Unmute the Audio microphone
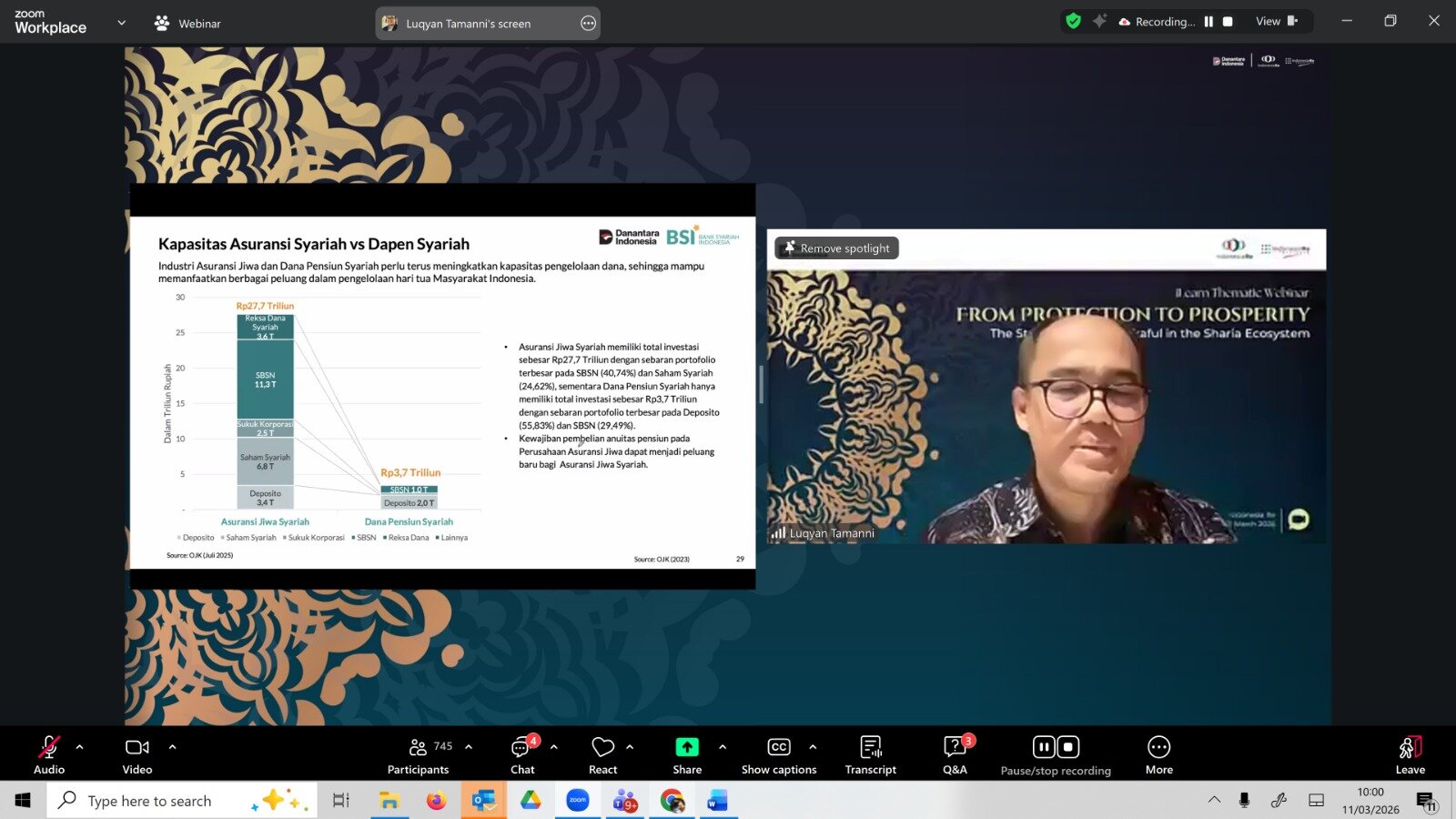 [49, 754]
